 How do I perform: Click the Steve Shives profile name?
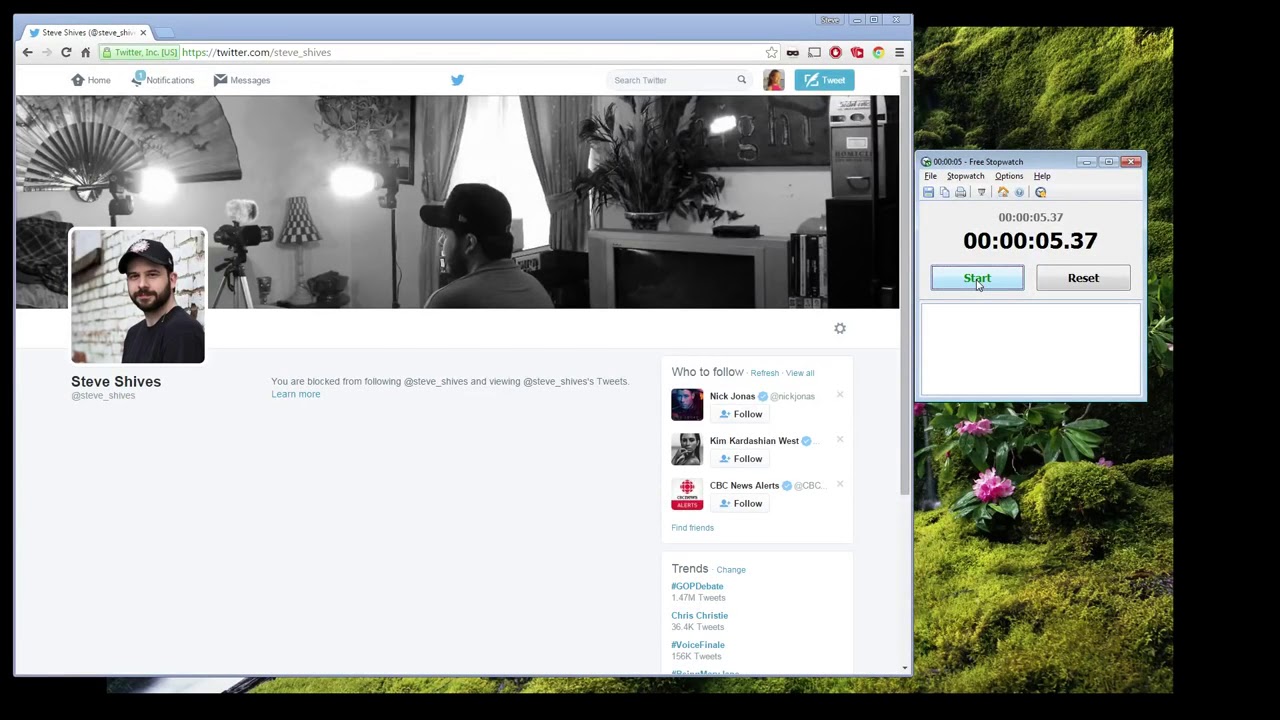(x=116, y=381)
